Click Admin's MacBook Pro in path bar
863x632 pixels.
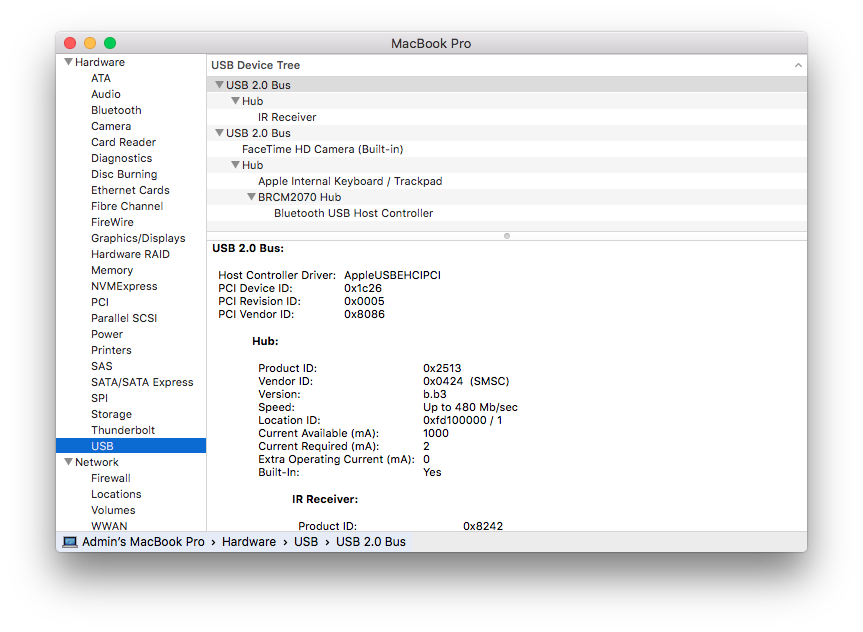tap(143, 542)
